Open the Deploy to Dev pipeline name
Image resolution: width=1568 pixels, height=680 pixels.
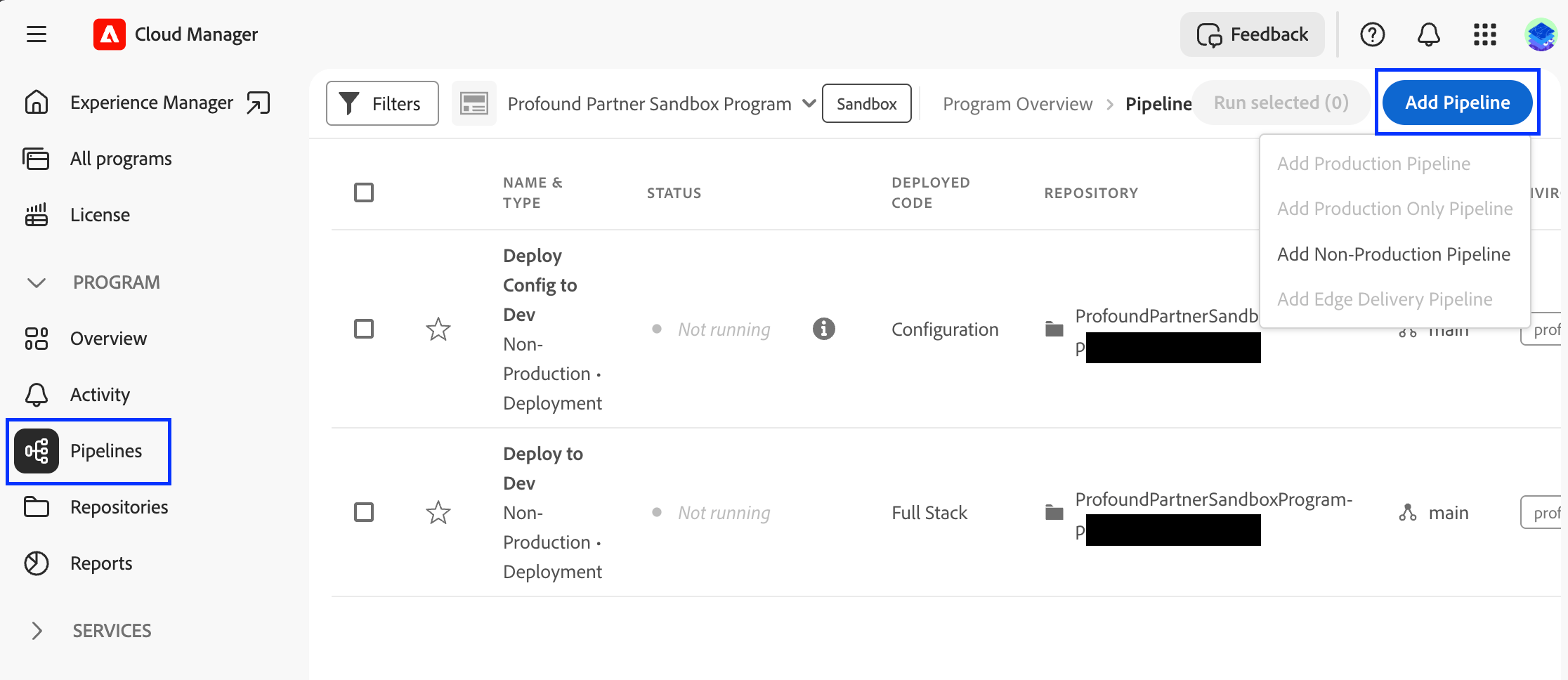click(x=543, y=469)
